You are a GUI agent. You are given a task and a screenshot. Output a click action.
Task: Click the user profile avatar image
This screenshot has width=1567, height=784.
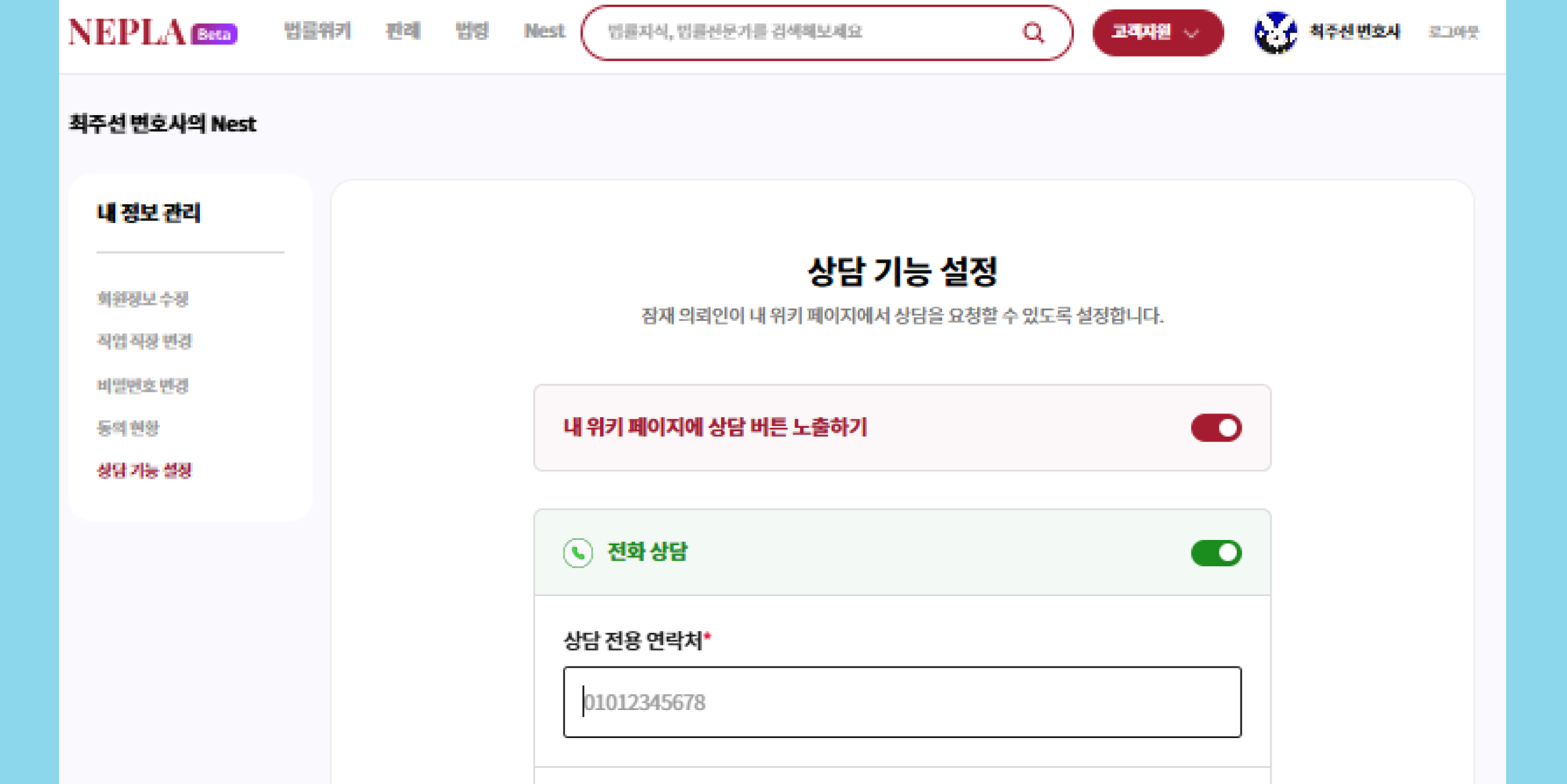point(1274,32)
